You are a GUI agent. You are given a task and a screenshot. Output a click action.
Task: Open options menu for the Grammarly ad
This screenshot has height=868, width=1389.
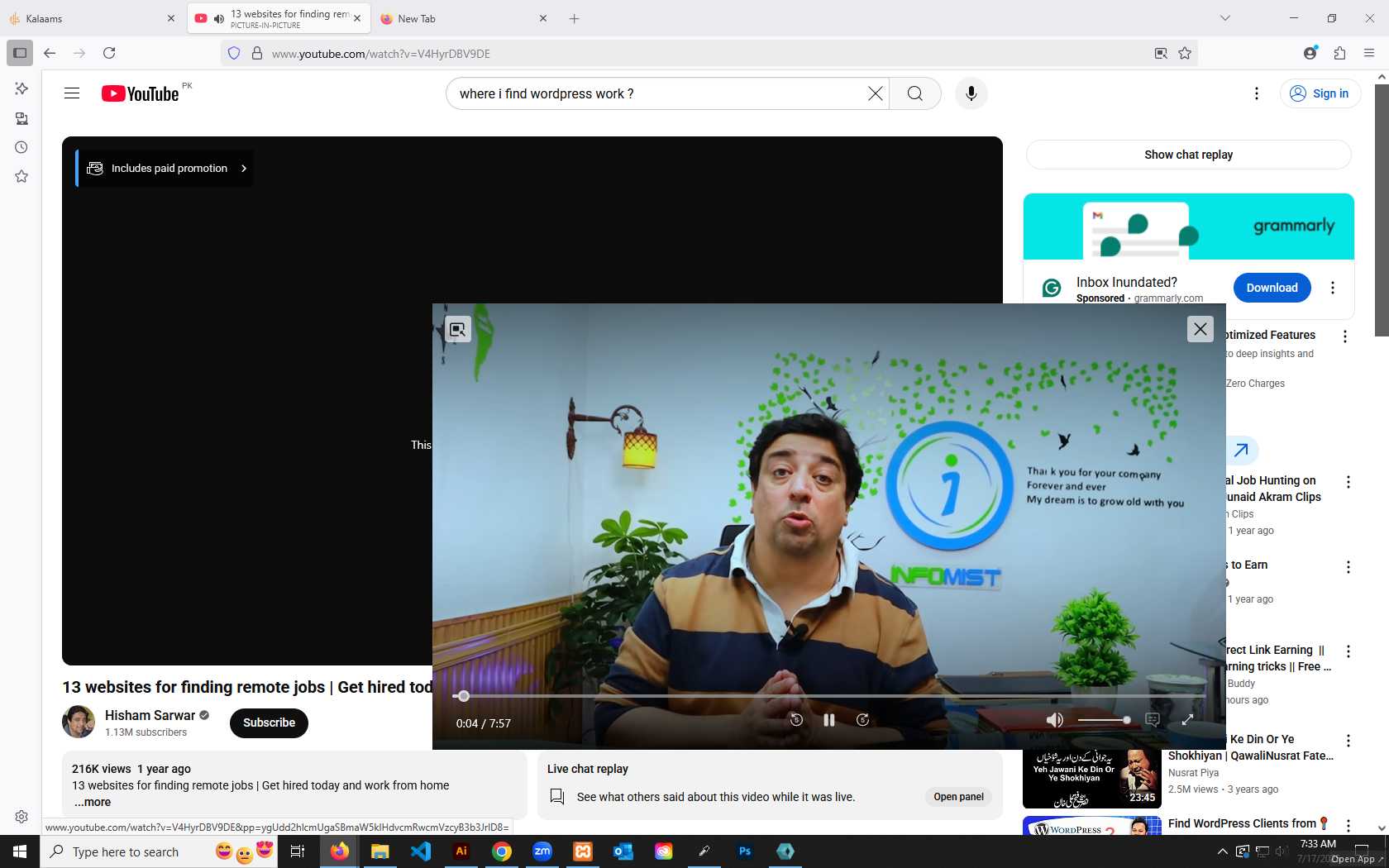(1332, 288)
